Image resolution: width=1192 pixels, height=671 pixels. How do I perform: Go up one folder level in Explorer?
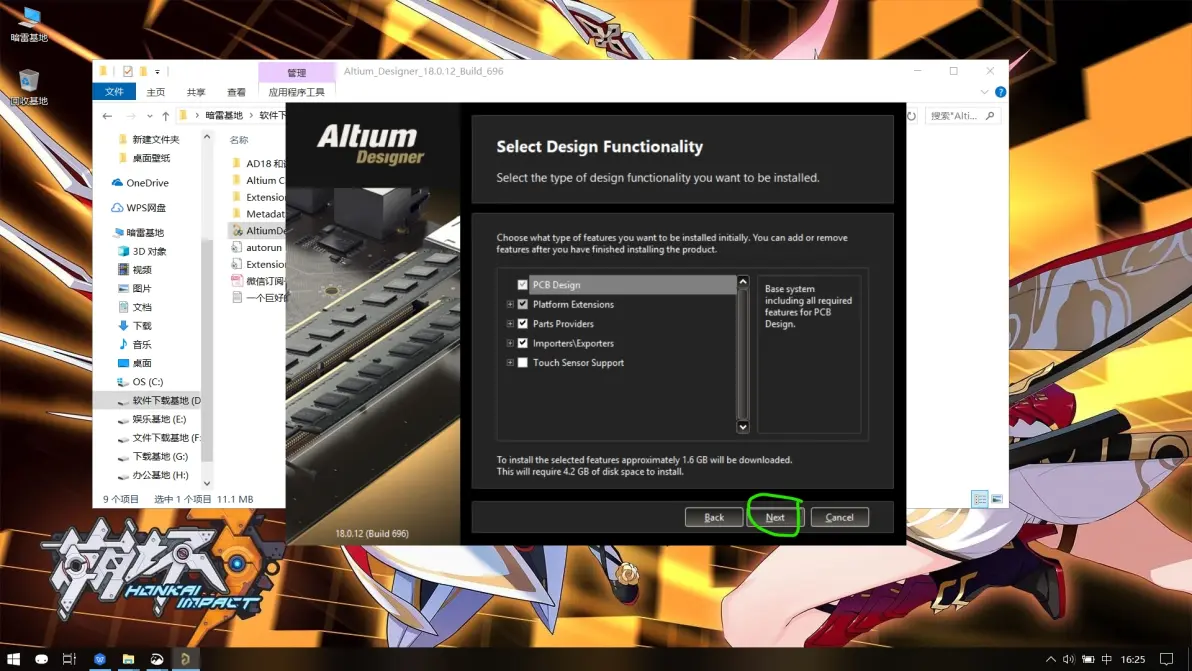(166, 116)
